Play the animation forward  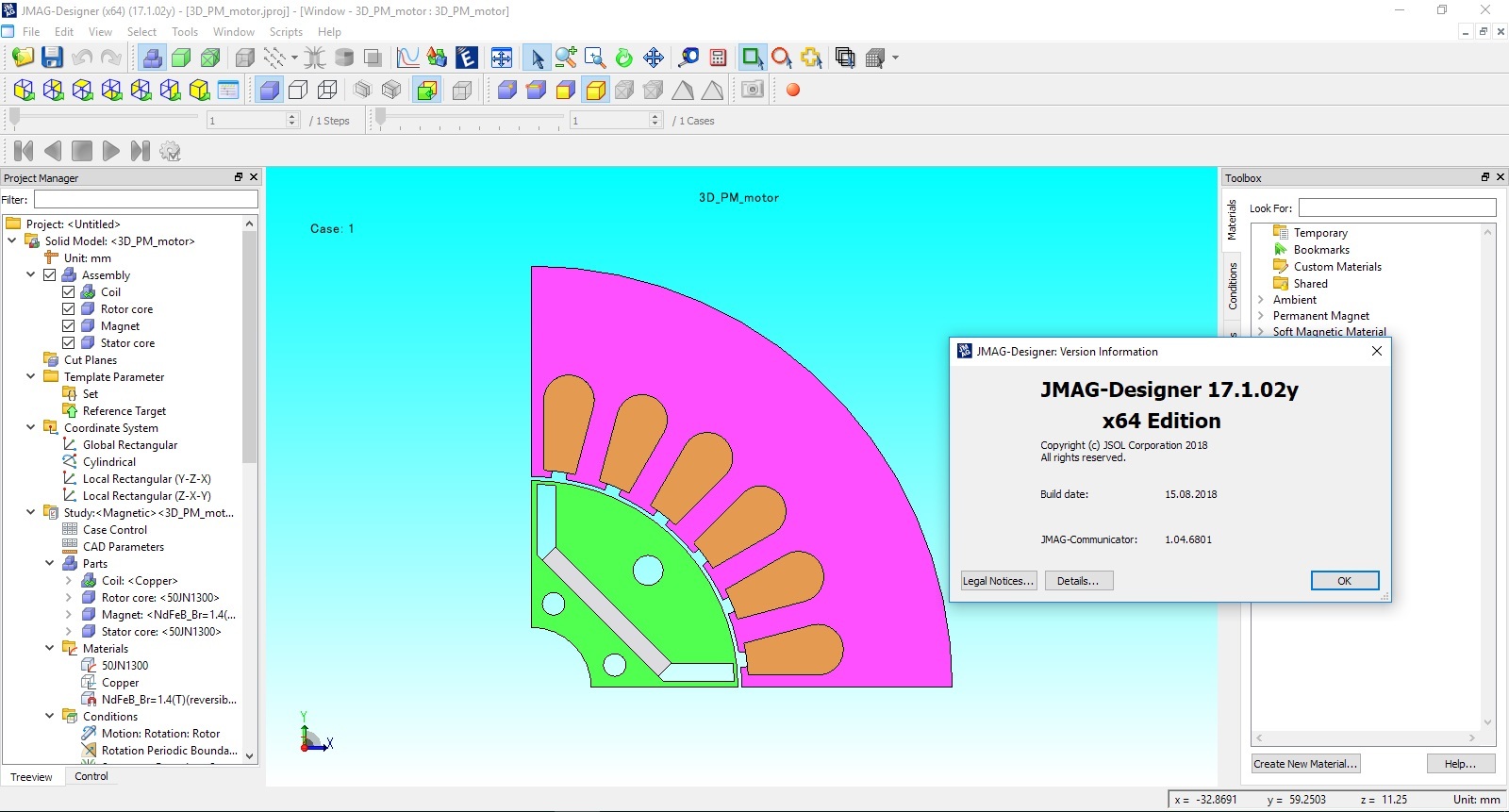[110, 151]
